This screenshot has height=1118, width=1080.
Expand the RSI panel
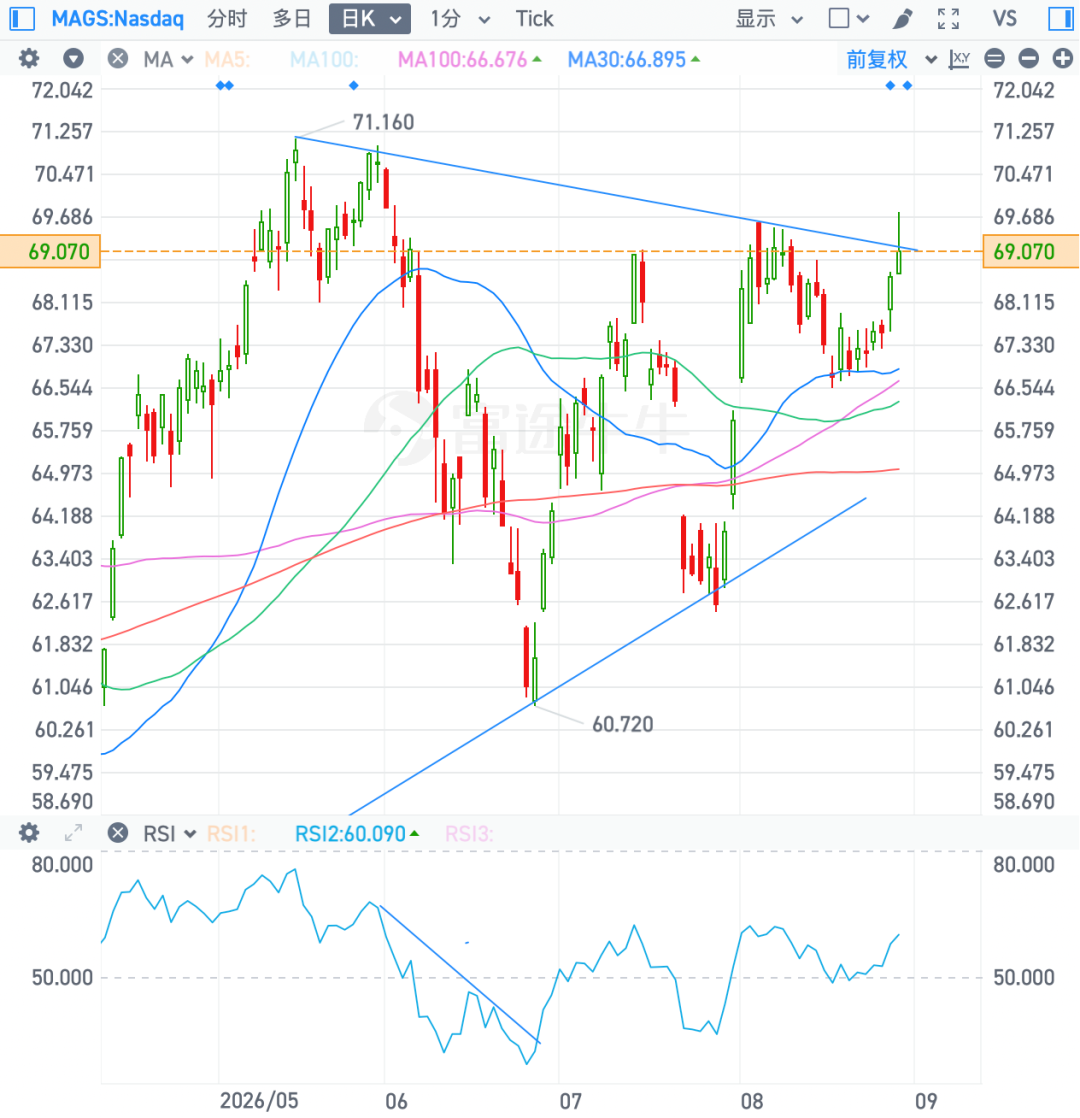[73, 833]
